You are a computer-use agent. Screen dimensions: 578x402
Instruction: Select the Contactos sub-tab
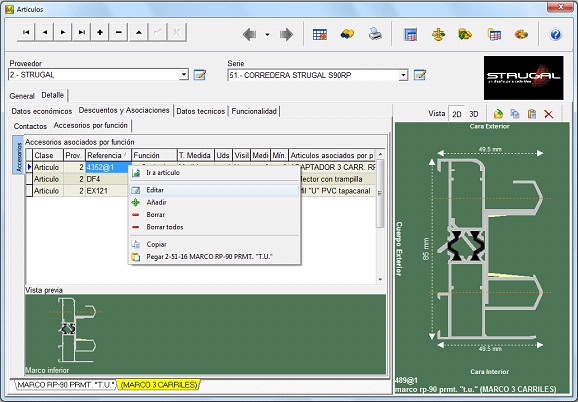click(30, 126)
